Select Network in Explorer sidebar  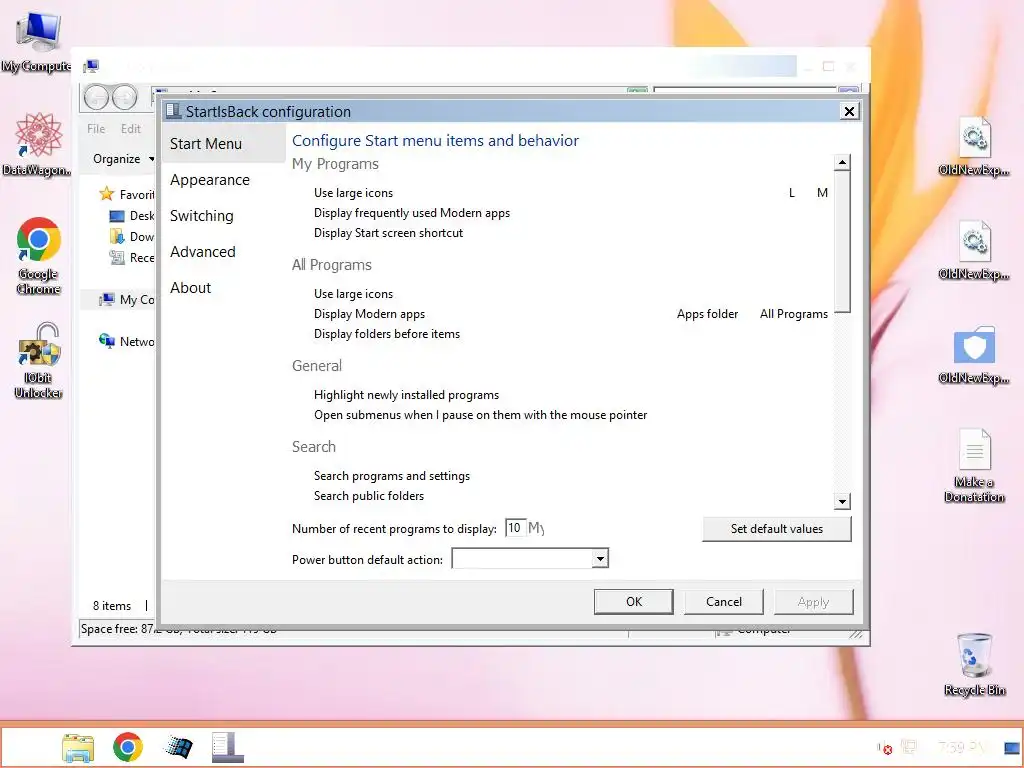[x=127, y=341]
